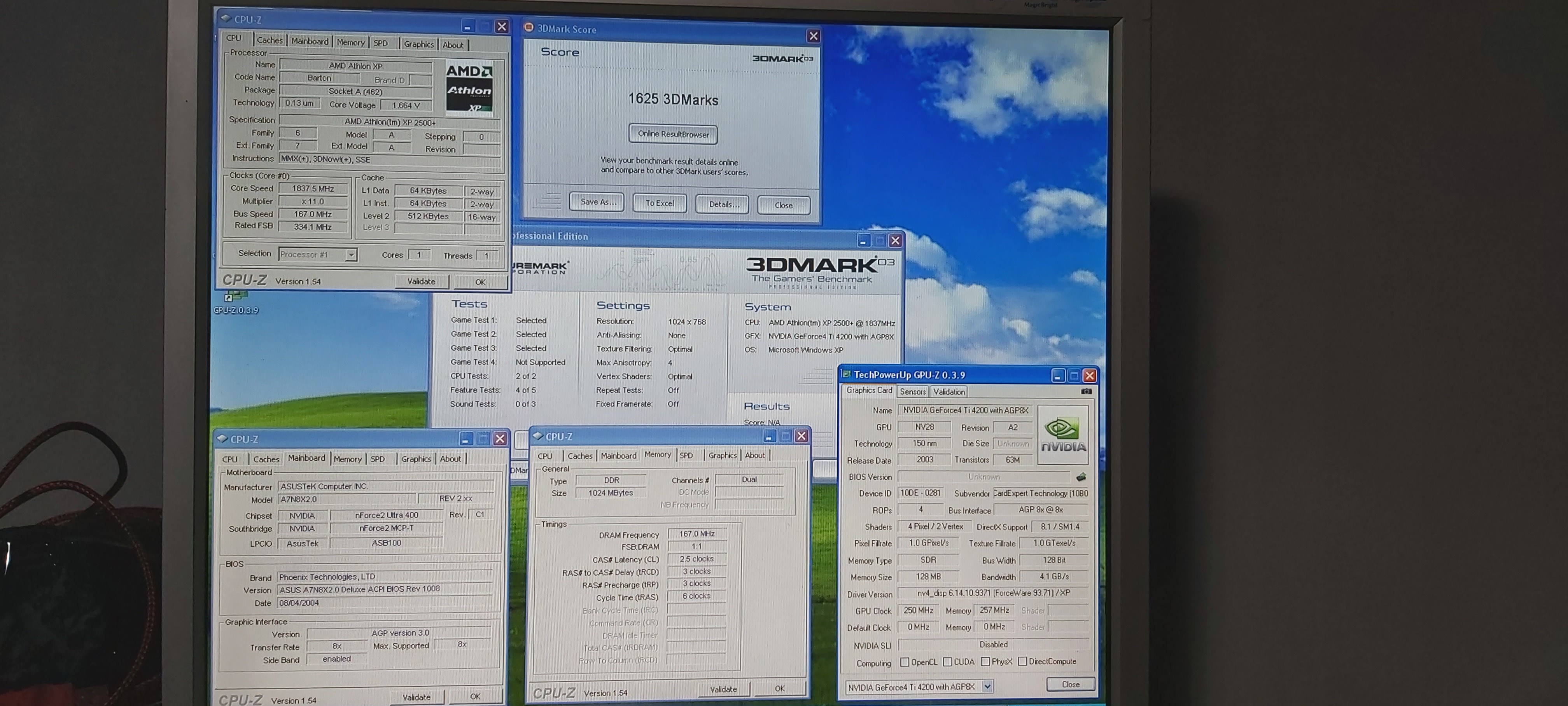
Task: Click motherboard model field A7N8X2.0
Action: [347, 499]
